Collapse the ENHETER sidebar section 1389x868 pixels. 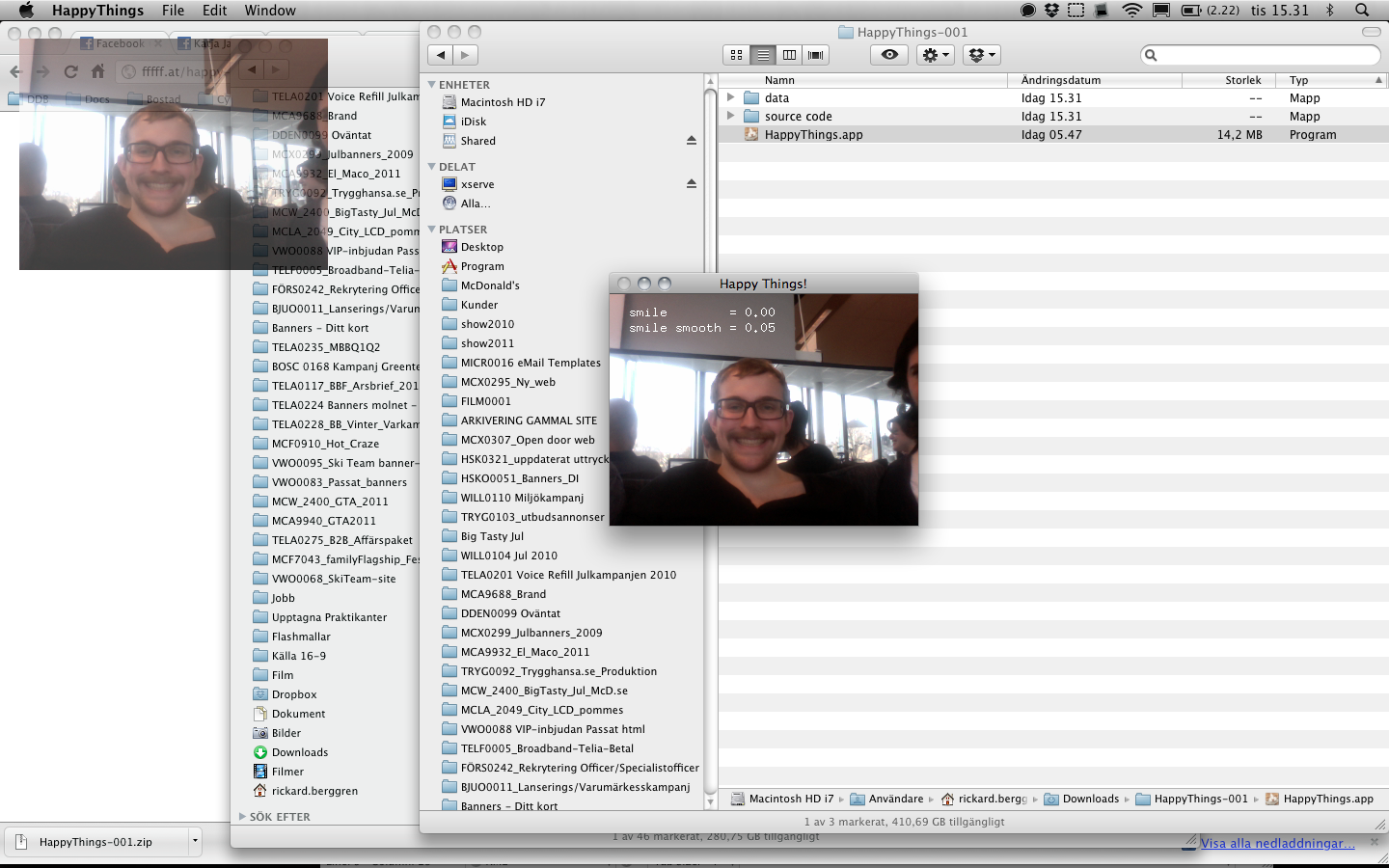pos(432,85)
